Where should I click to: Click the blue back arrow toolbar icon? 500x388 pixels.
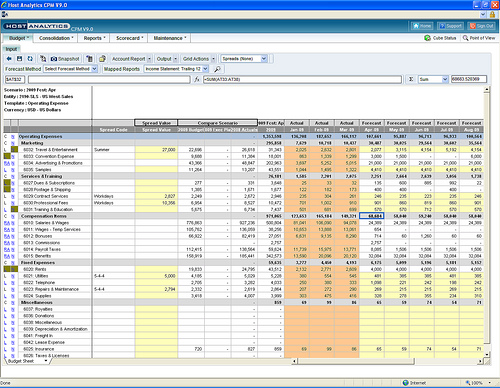9,59
